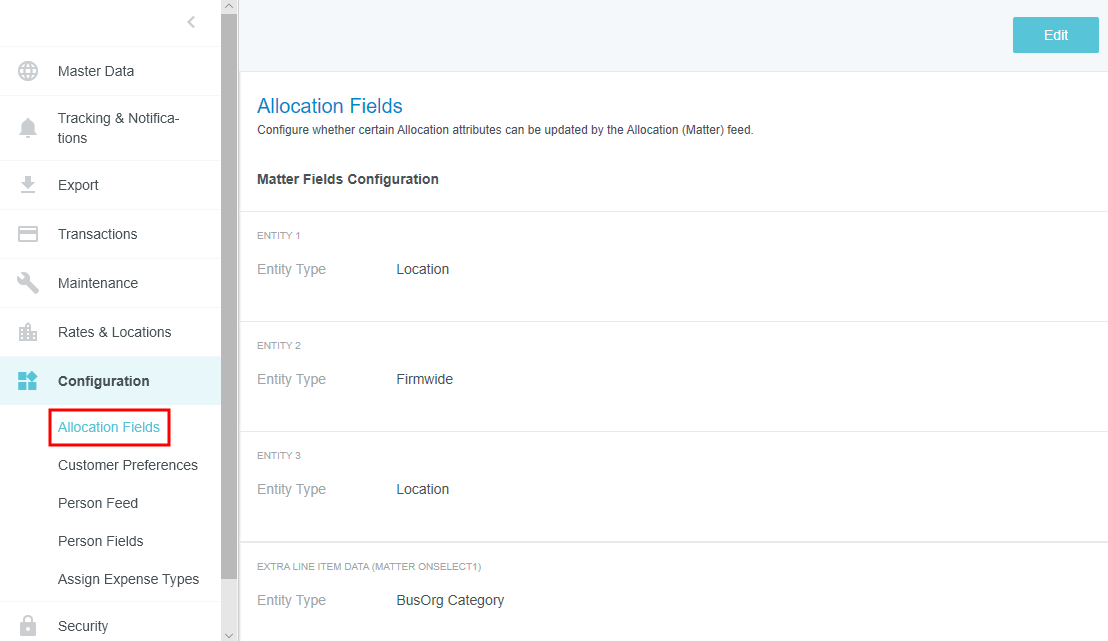The height and width of the screenshot is (641, 1108).
Task: Open Customer Preferences in the sidebar
Action: [128, 465]
